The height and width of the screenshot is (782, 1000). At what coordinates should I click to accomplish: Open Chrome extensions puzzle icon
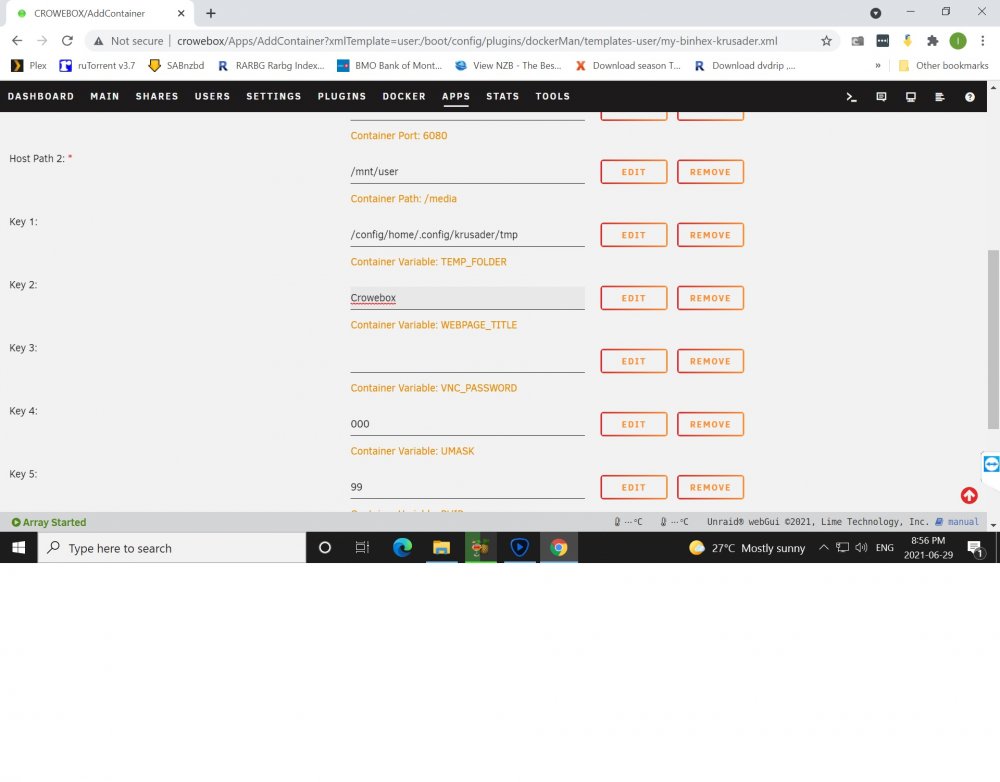932,41
